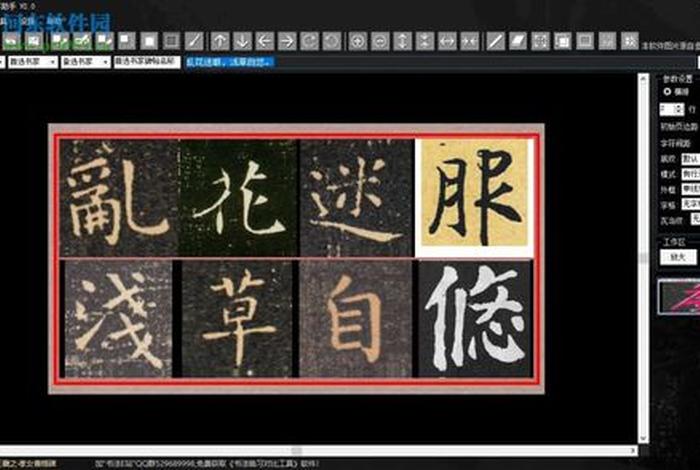Move down with the down arrow icon
Image resolution: width=700 pixels, height=470 pixels.
[x=242, y=42]
